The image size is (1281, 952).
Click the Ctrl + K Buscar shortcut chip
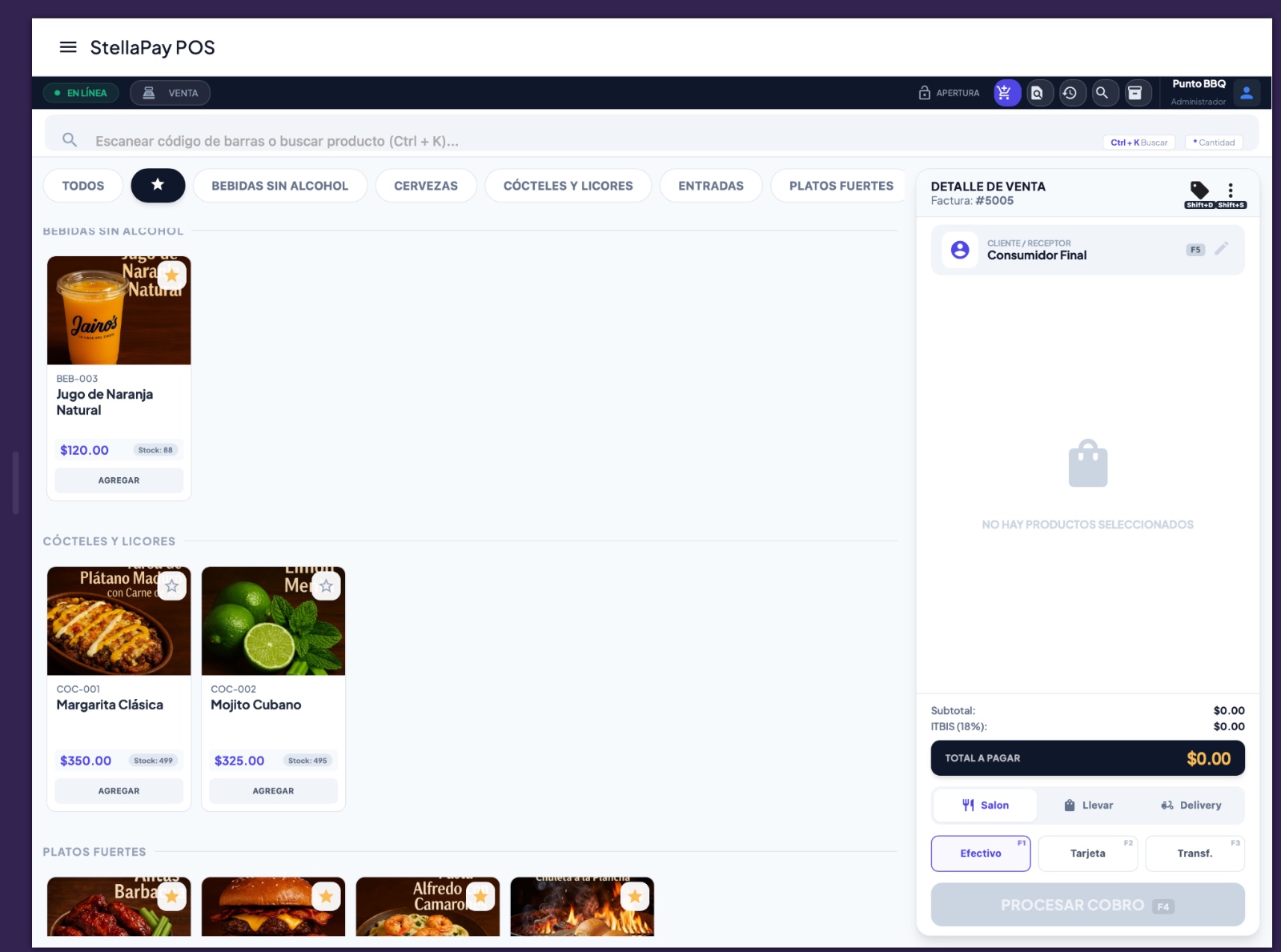[x=1138, y=143]
